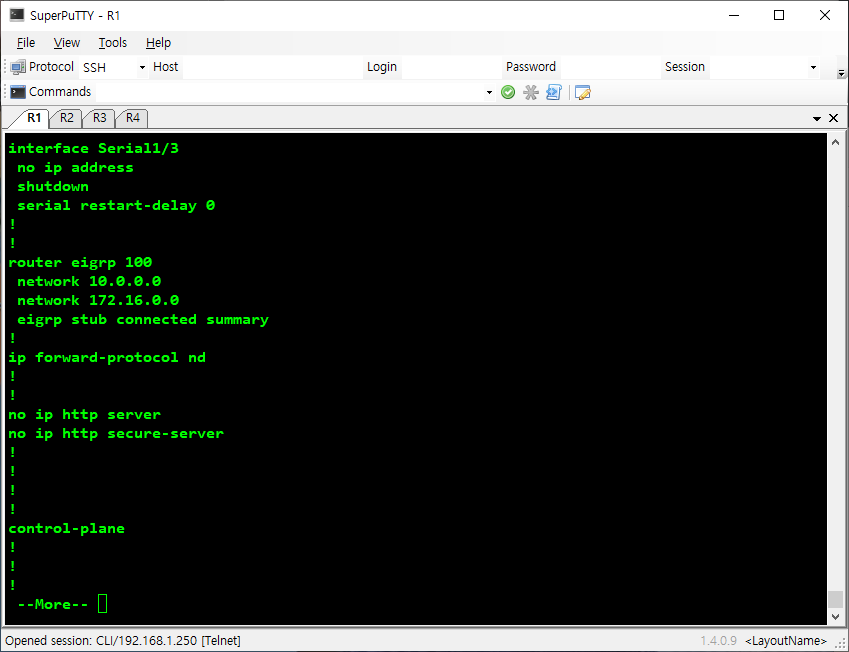The width and height of the screenshot is (849, 652).
Task: Click the Protocol toolbar monitor icon
Action: click(18, 67)
